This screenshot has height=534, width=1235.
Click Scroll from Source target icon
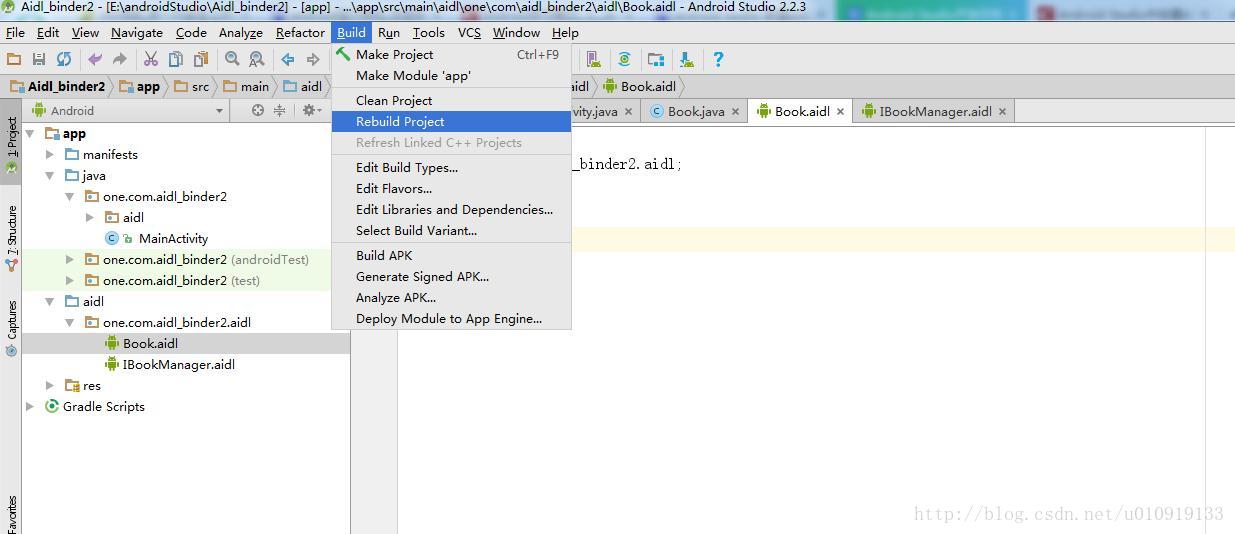258,110
